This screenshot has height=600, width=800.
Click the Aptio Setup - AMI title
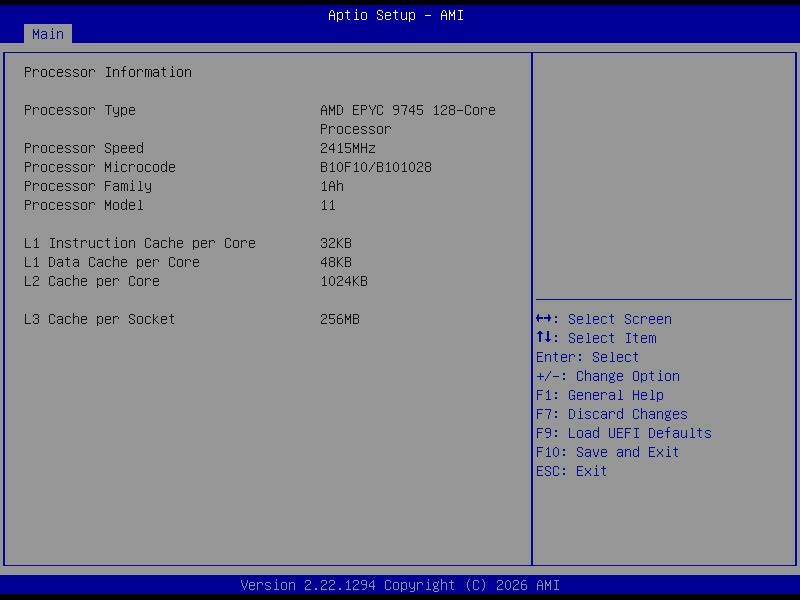pyautogui.click(x=396, y=15)
